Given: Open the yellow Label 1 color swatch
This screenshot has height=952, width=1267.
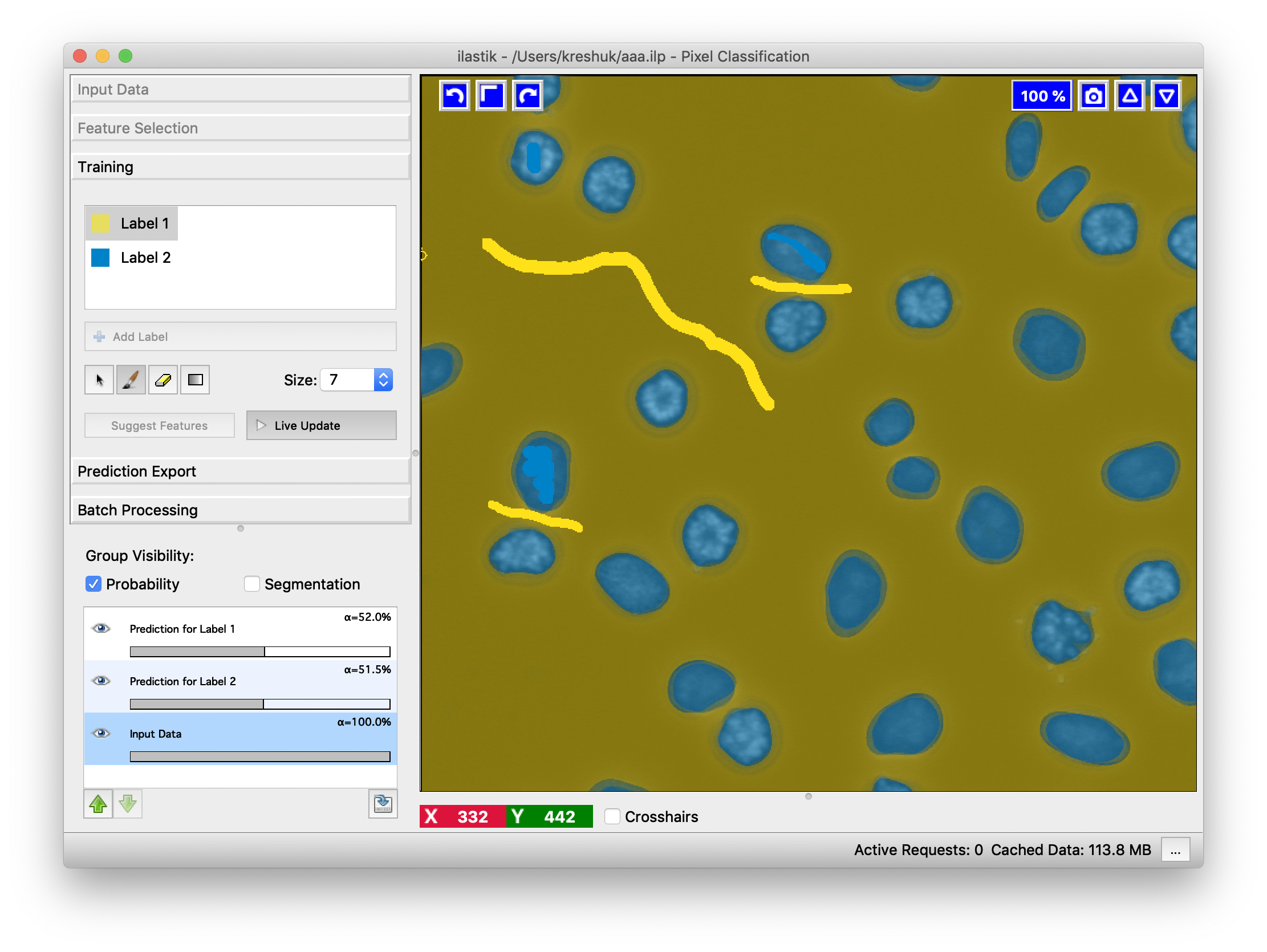Looking at the screenshot, I should (x=100, y=223).
